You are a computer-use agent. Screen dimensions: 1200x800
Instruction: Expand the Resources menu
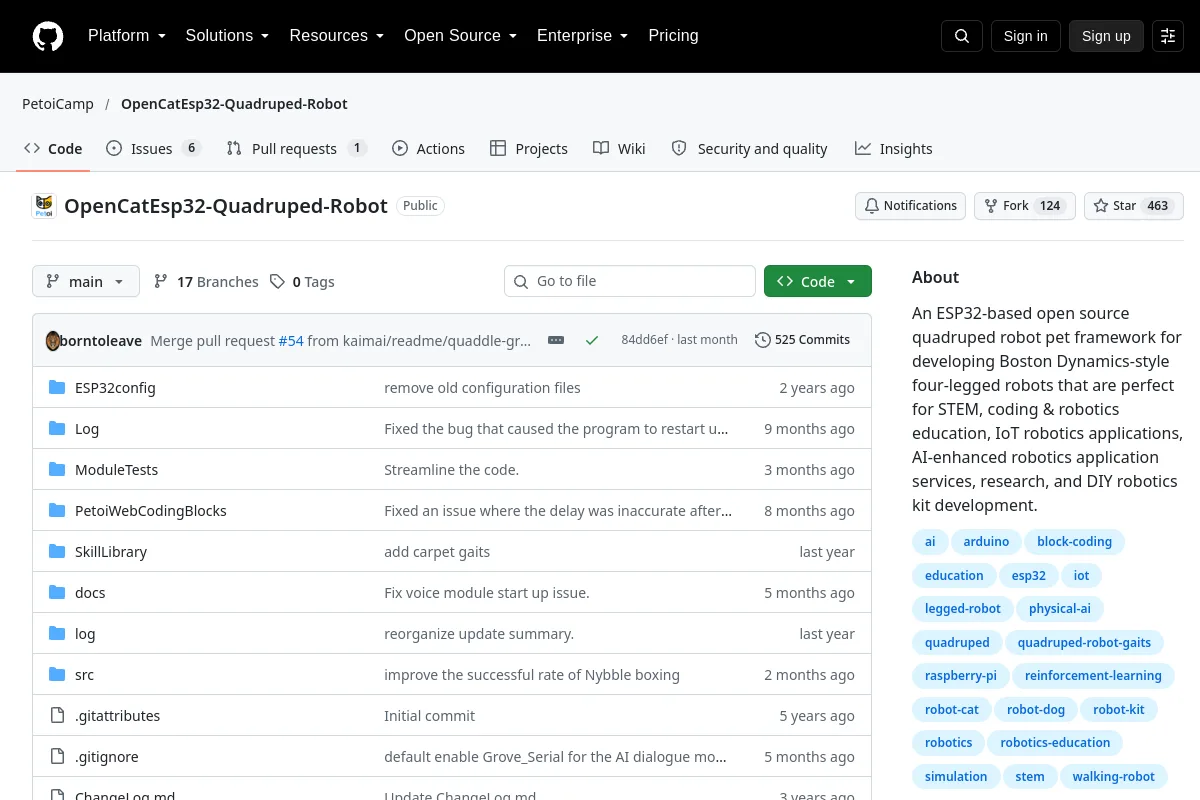pyautogui.click(x=337, y=36)
